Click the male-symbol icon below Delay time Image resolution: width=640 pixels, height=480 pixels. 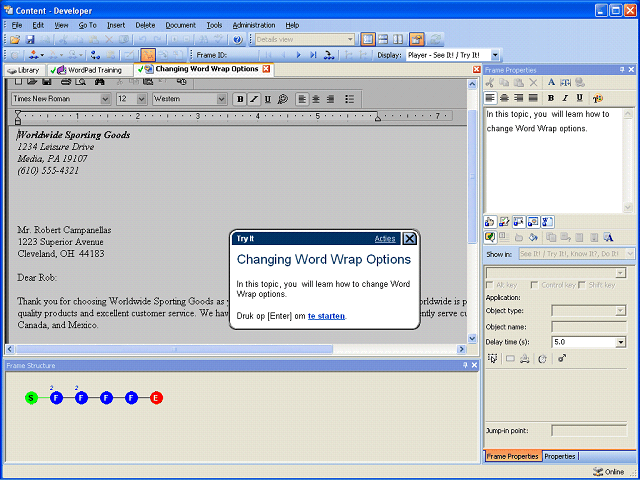(x=562, y=358)
